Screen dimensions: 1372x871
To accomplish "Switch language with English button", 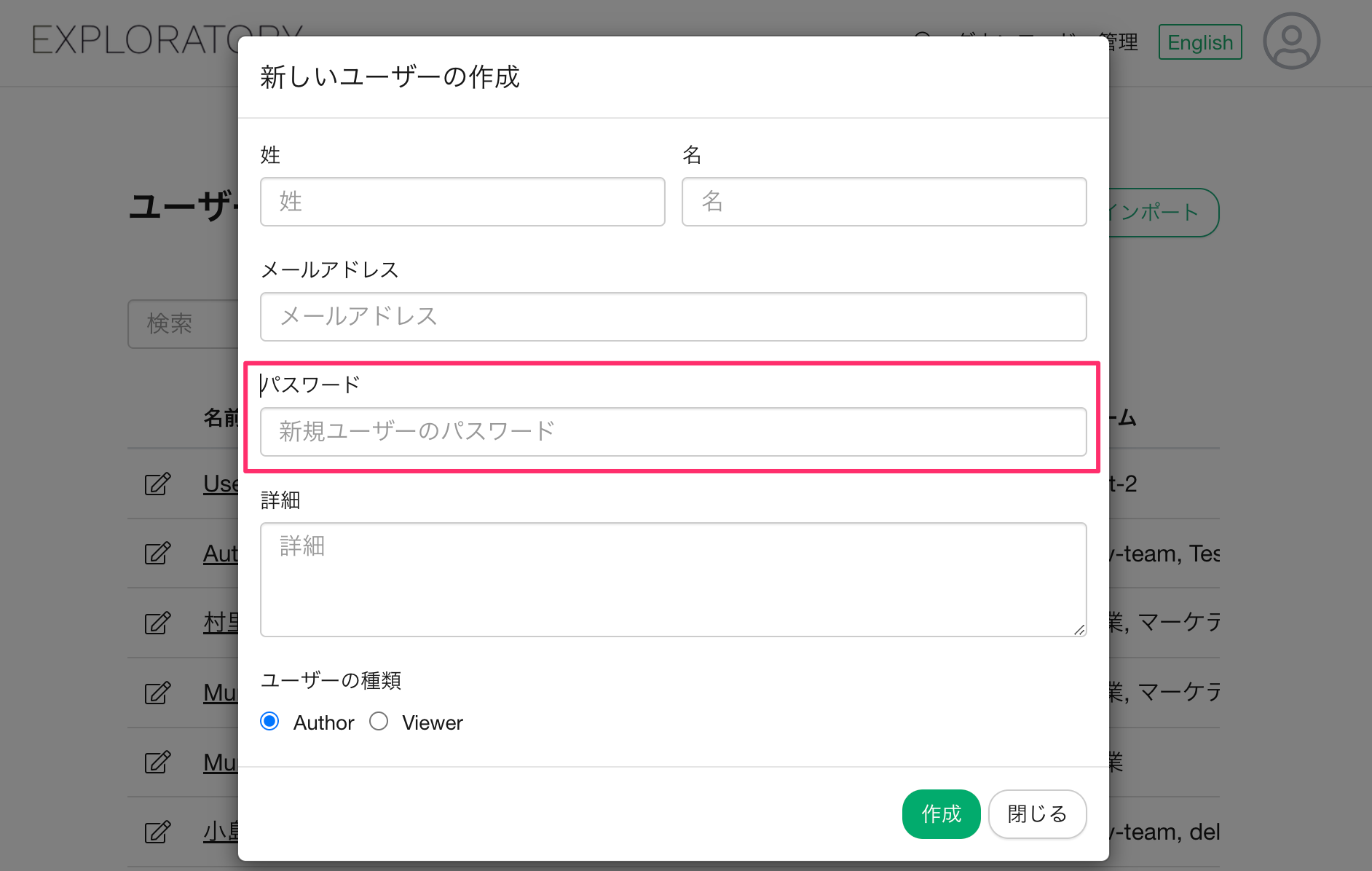I will click(x=1200, y=42).
